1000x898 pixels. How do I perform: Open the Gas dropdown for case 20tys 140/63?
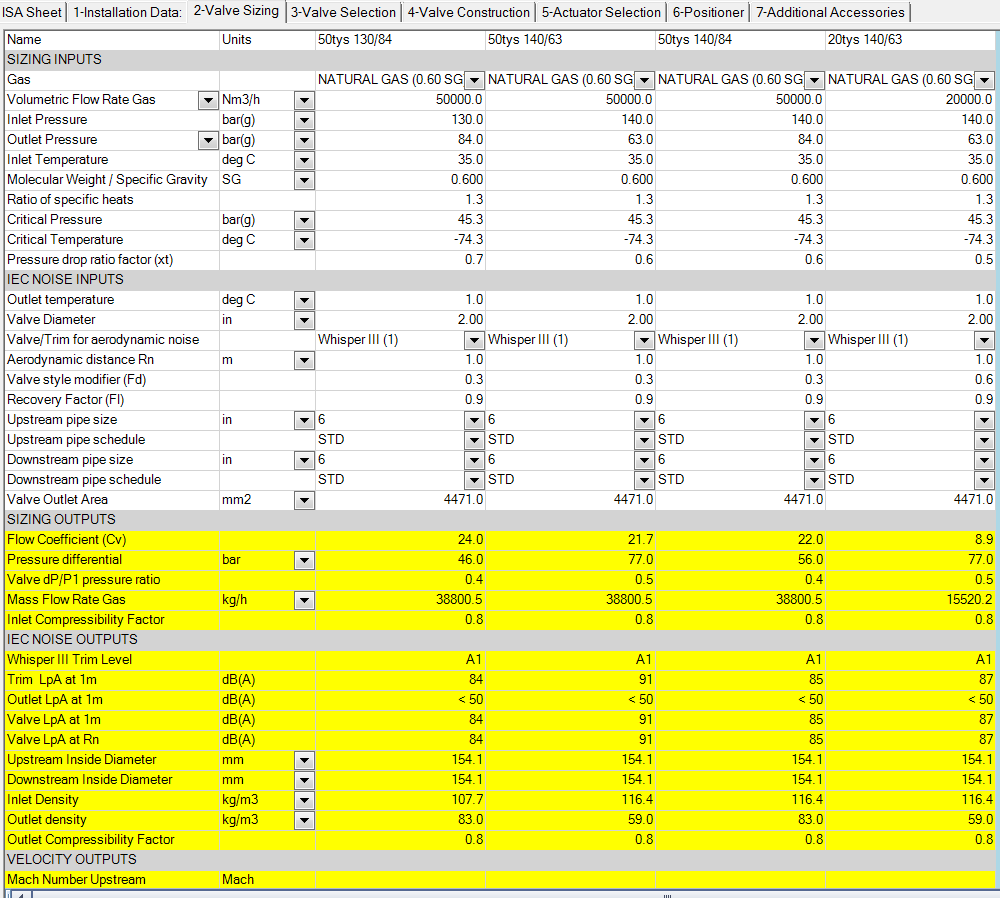coord(984,80)
